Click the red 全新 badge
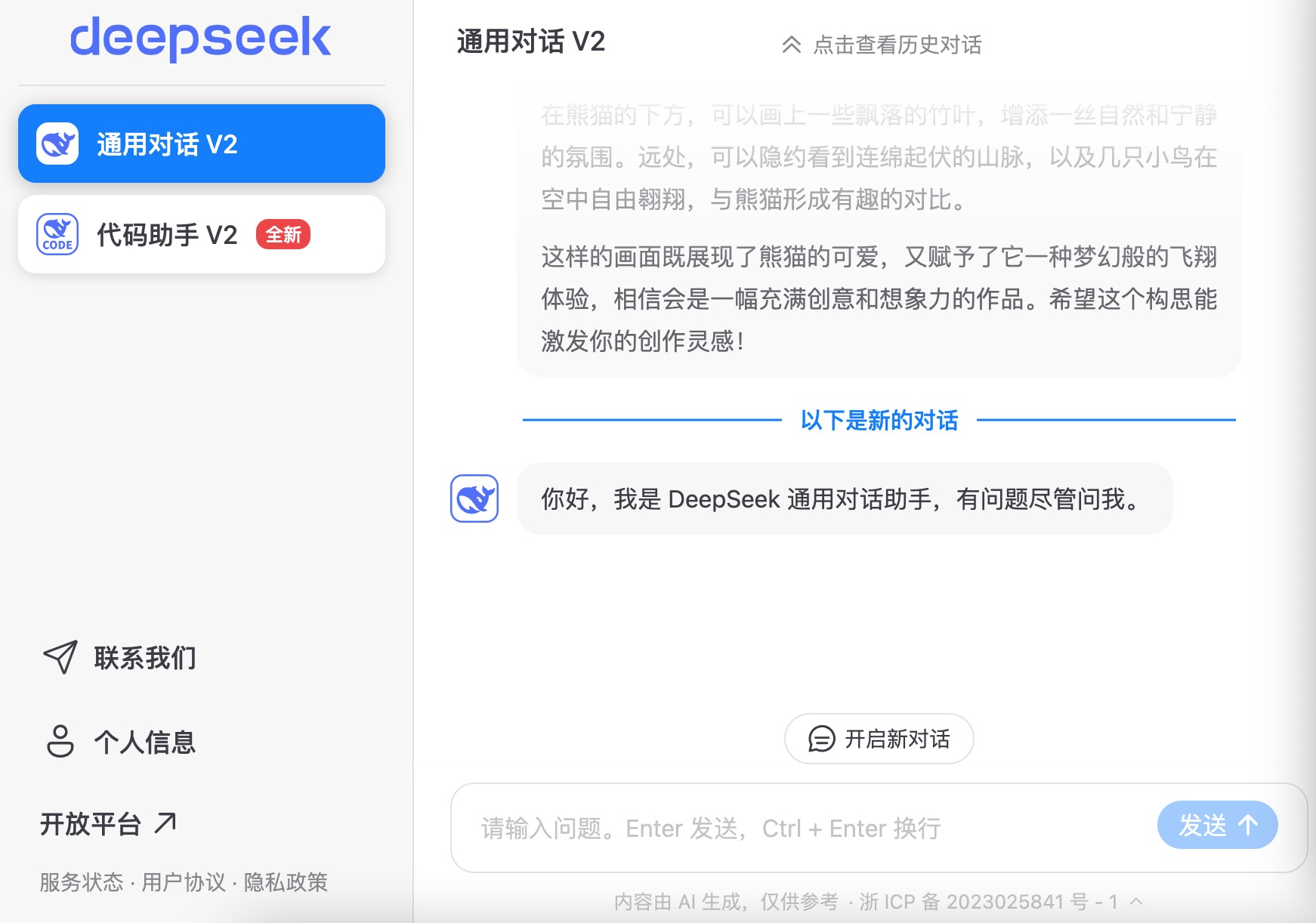 pyautogui.click(x=283, y=235)
